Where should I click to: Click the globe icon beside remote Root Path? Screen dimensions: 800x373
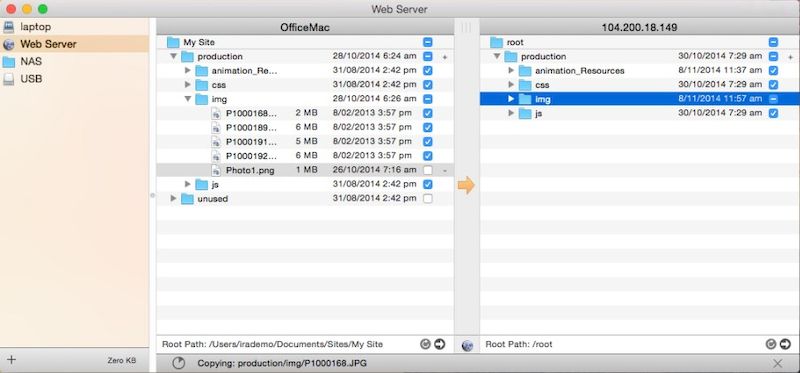[467, 345]
